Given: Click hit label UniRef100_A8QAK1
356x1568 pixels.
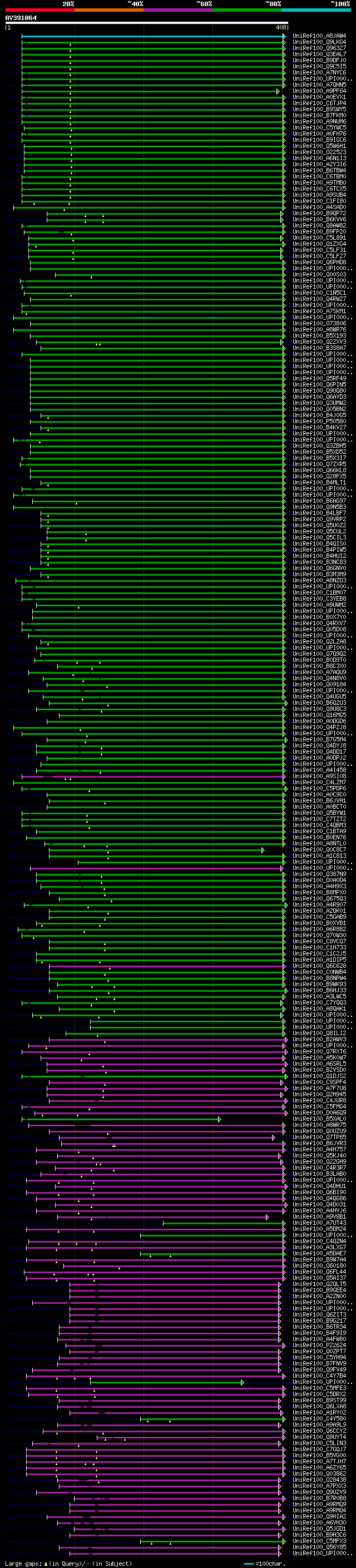Looking at the screenshot, I should pyautogui.click(x=319, y=1009).
